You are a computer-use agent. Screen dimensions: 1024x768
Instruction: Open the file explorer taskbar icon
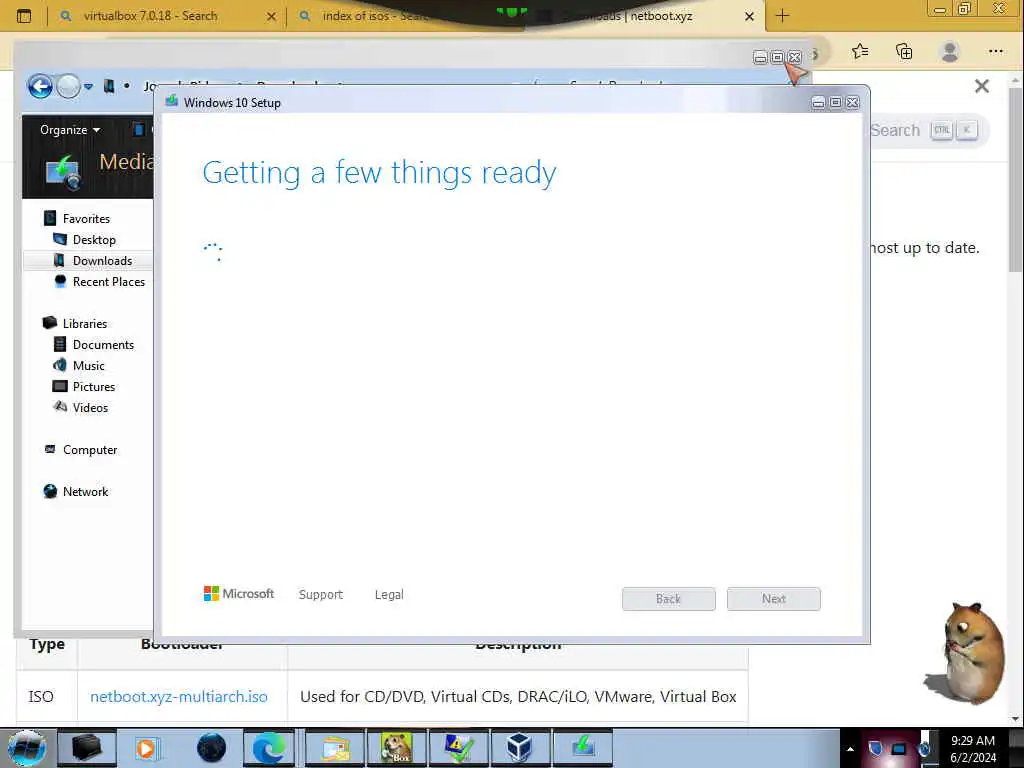tap(334, 748)
